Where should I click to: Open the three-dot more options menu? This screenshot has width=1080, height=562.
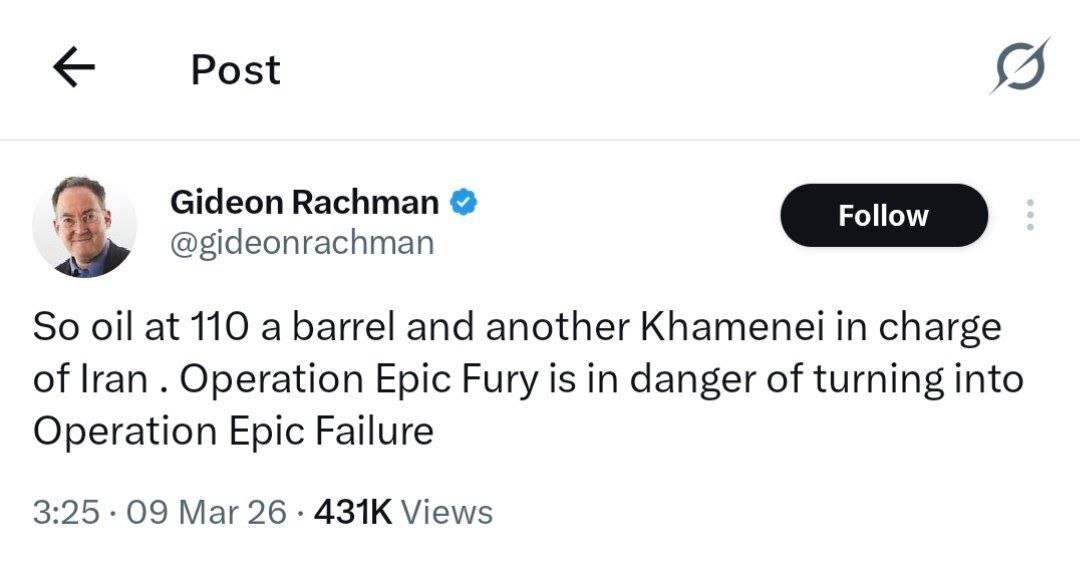click(x=1031, y=215)
